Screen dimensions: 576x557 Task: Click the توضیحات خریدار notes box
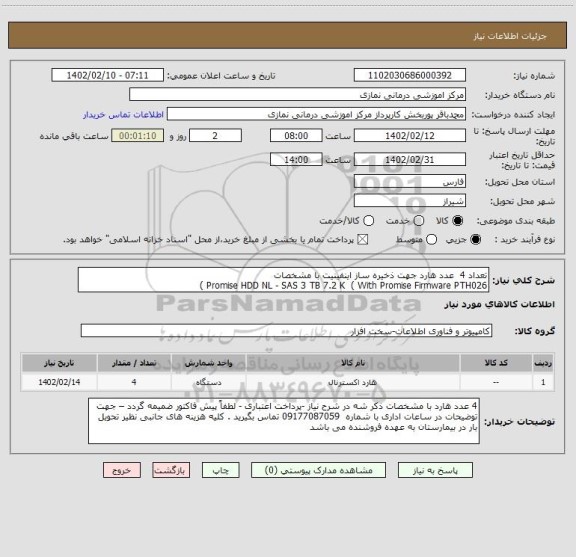(x=284, y=421)
